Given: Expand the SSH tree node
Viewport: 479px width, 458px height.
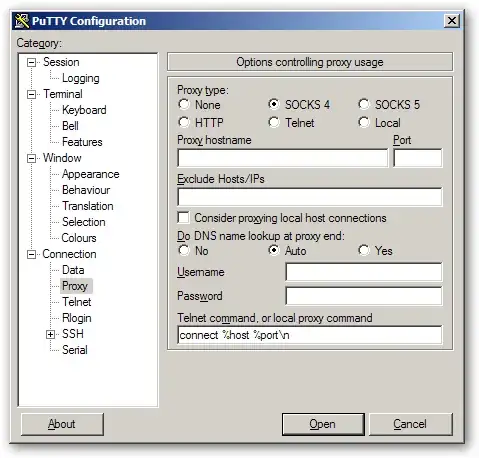Looking at the screenshot, I should (x=50, y=334).
